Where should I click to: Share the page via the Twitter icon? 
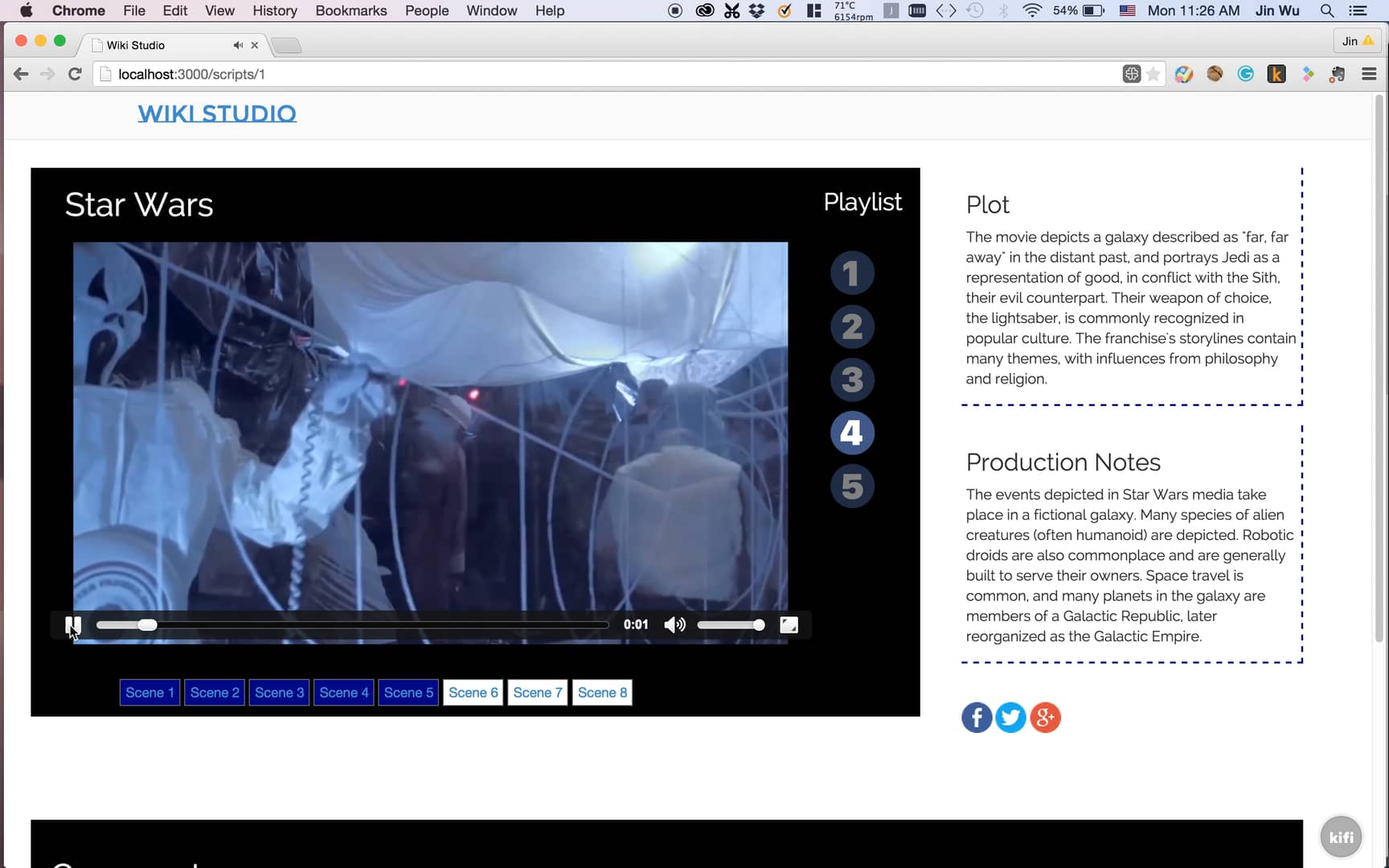pyautogui.click(x=1010, y=717)
